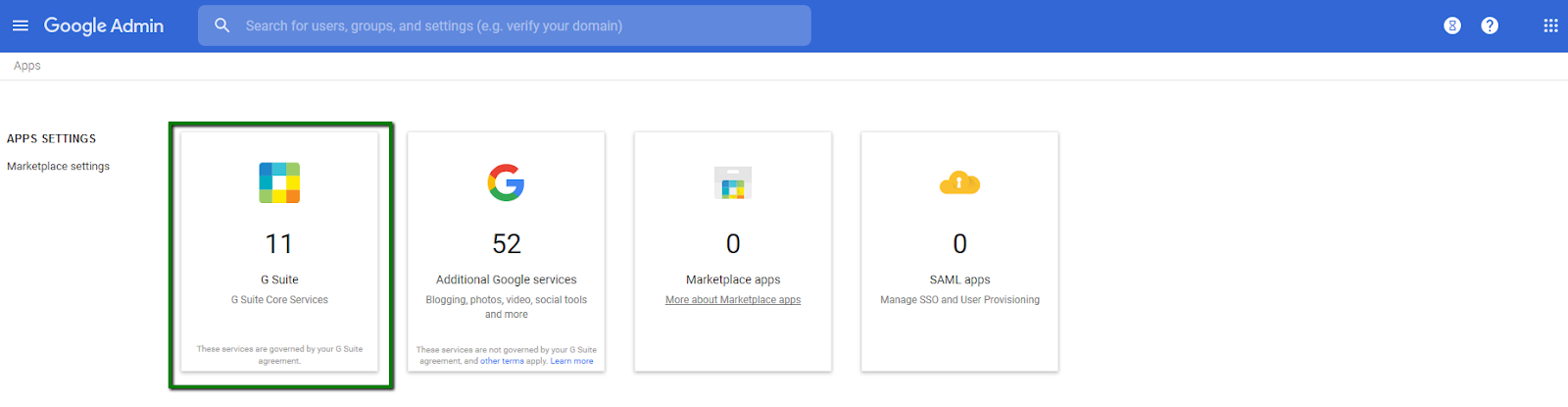1568x407 pixels.
Task: Click the Marketplace apps 0 count
Action: (x=733, y=243)
